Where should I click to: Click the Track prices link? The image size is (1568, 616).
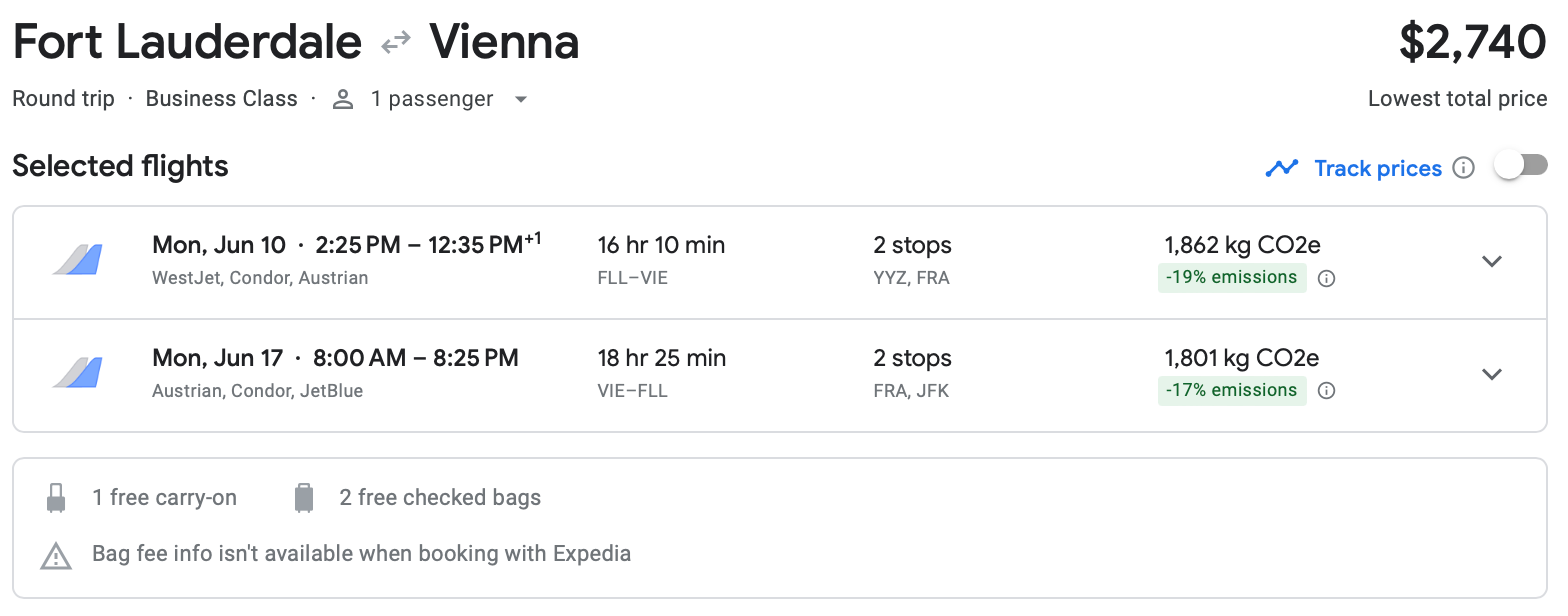(x=1377, y=168)
